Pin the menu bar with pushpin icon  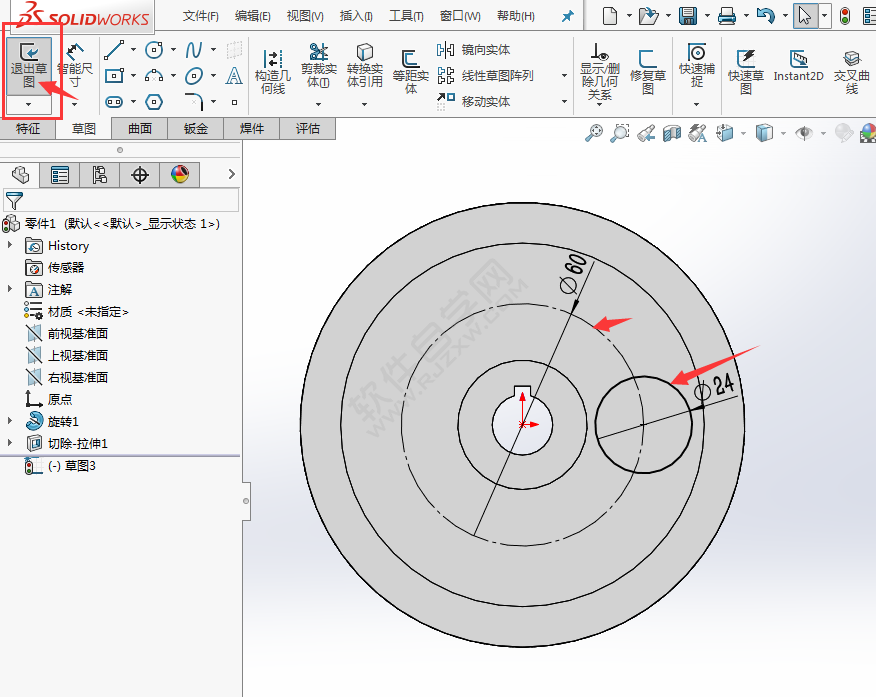(x=568, y=16)
